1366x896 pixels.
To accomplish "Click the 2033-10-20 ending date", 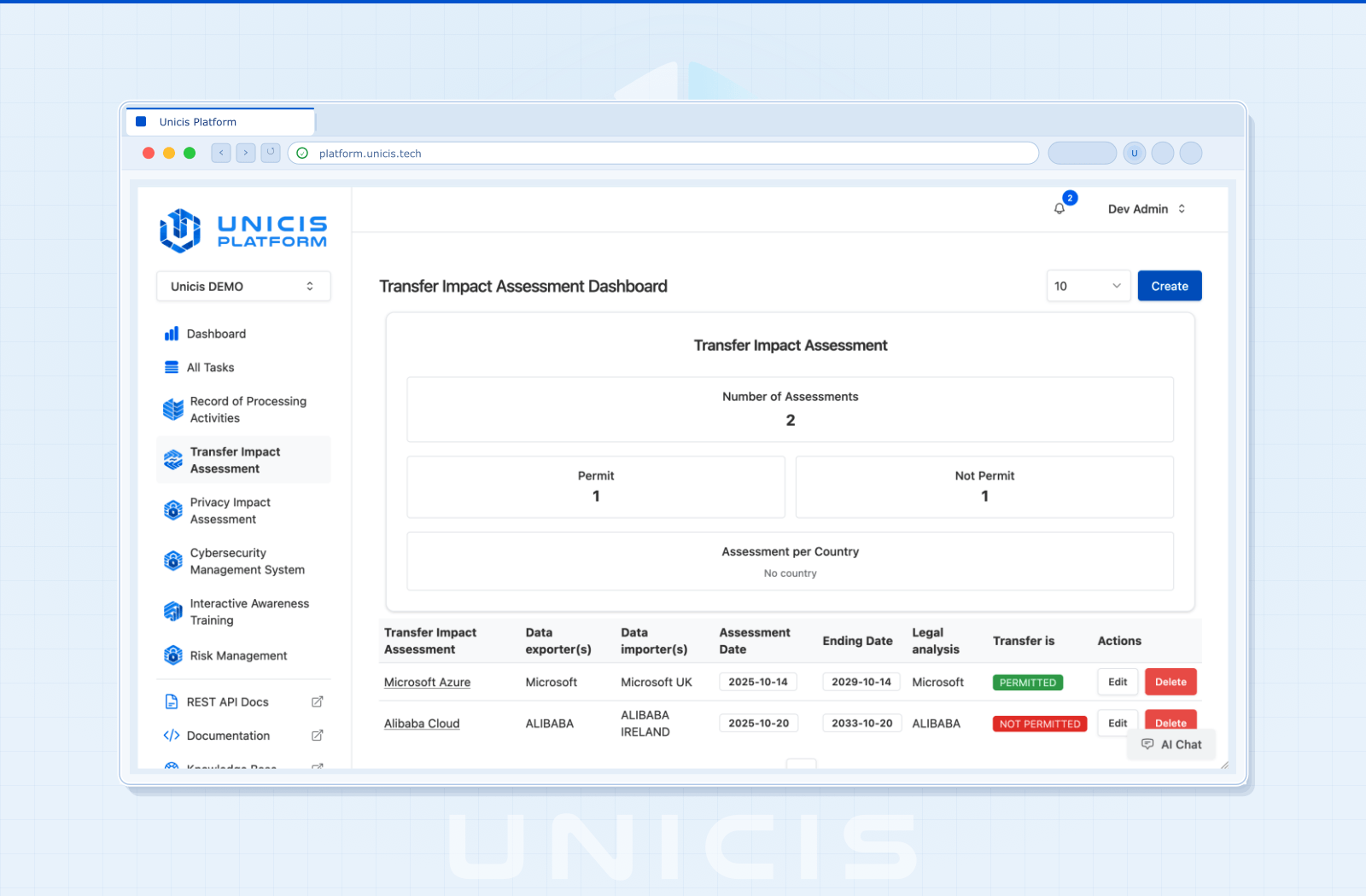I will [x=862, y=723].
